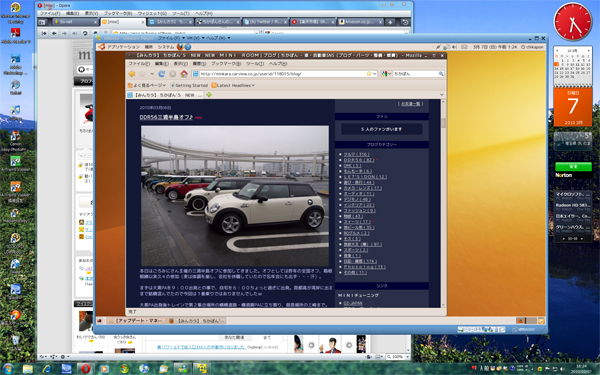This screenshot has height=375, width=600.
Task: Click the green Norton status gadget
Action: click(573, 166)
